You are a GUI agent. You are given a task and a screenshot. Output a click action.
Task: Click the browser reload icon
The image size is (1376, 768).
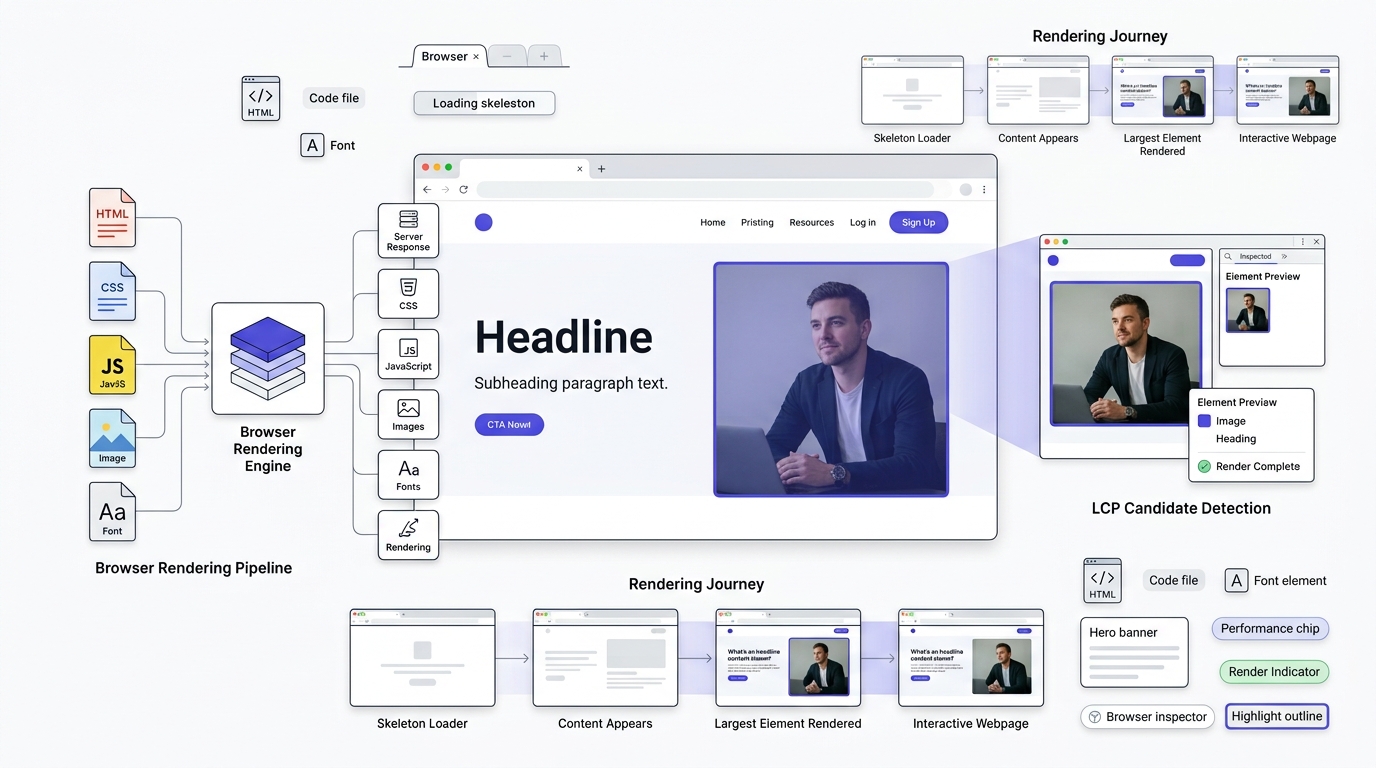pos(463,190)
